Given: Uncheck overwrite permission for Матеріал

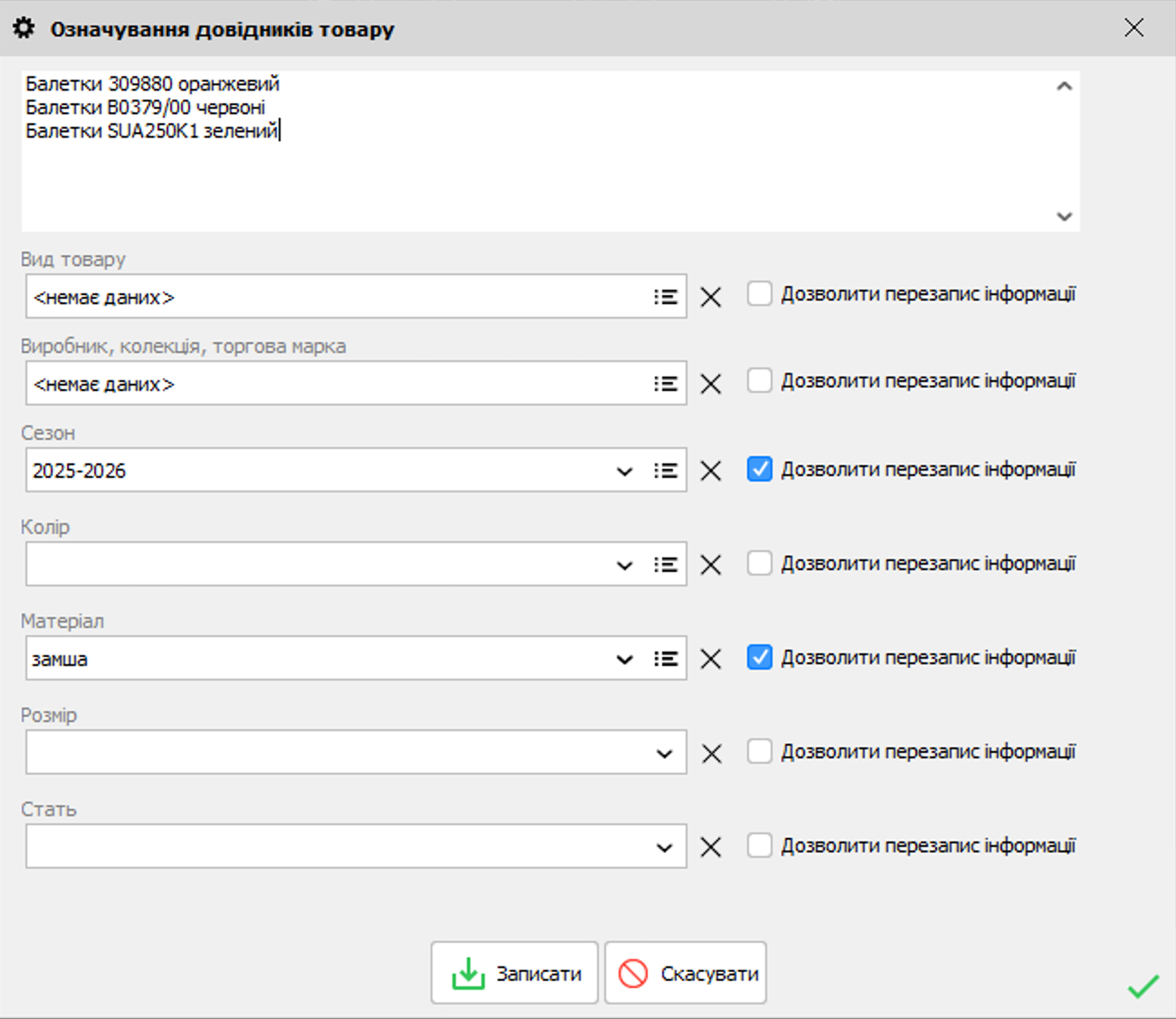Looking at the screenshot, I should coord(759,657).
